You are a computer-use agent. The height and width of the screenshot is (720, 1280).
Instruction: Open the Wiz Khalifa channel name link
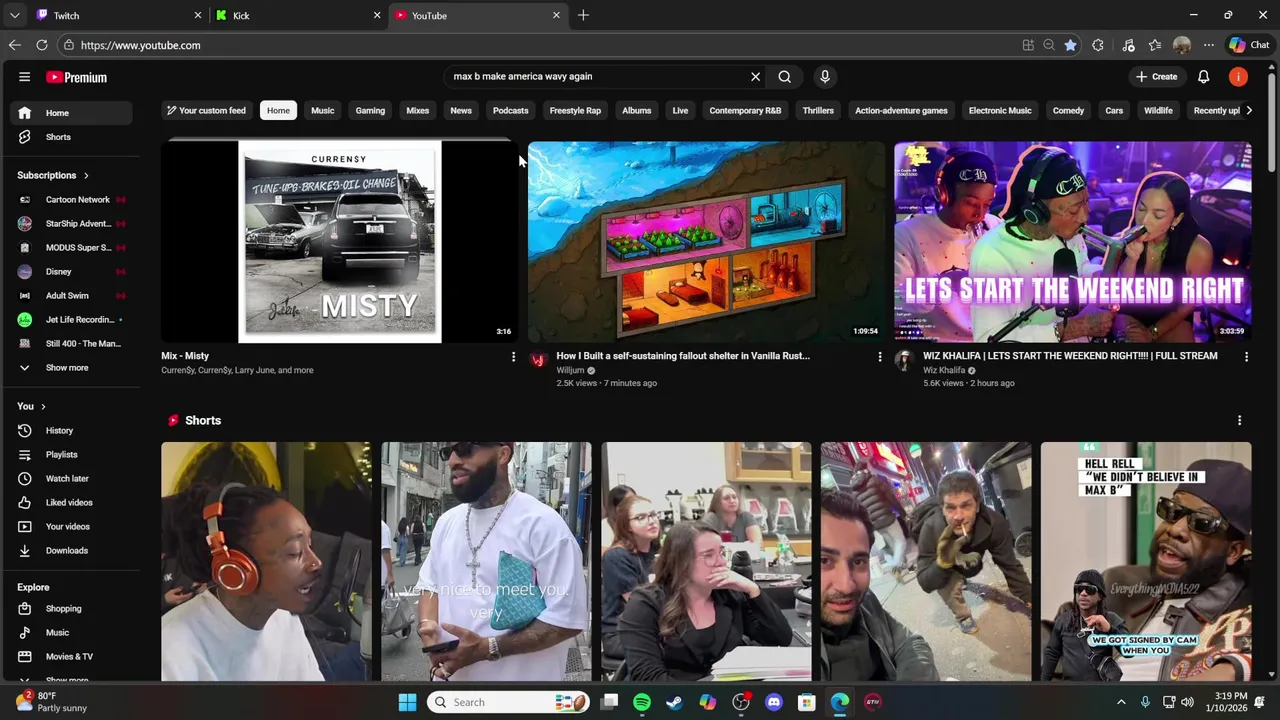pyautogui.click(x=944, y=370)
